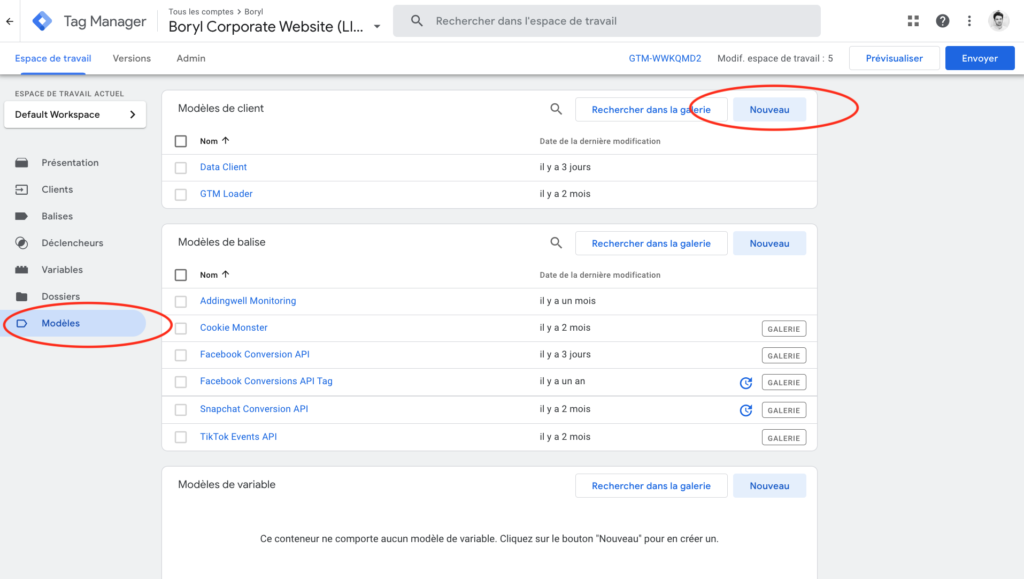
Task: Open the Addingwell Monitoring template
Action: [248, 301]
